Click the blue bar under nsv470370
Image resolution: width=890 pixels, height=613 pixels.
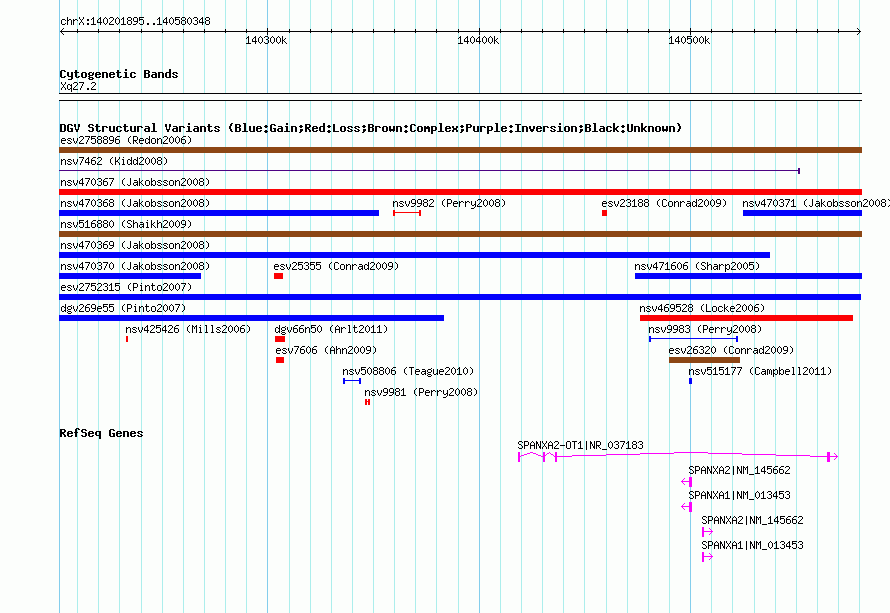(x=130, y=276)
